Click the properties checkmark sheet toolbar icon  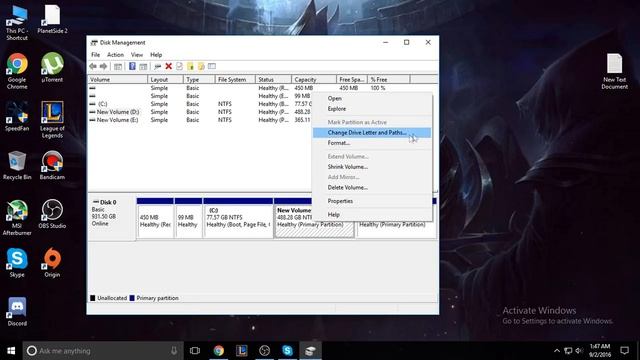click(179, 66)
